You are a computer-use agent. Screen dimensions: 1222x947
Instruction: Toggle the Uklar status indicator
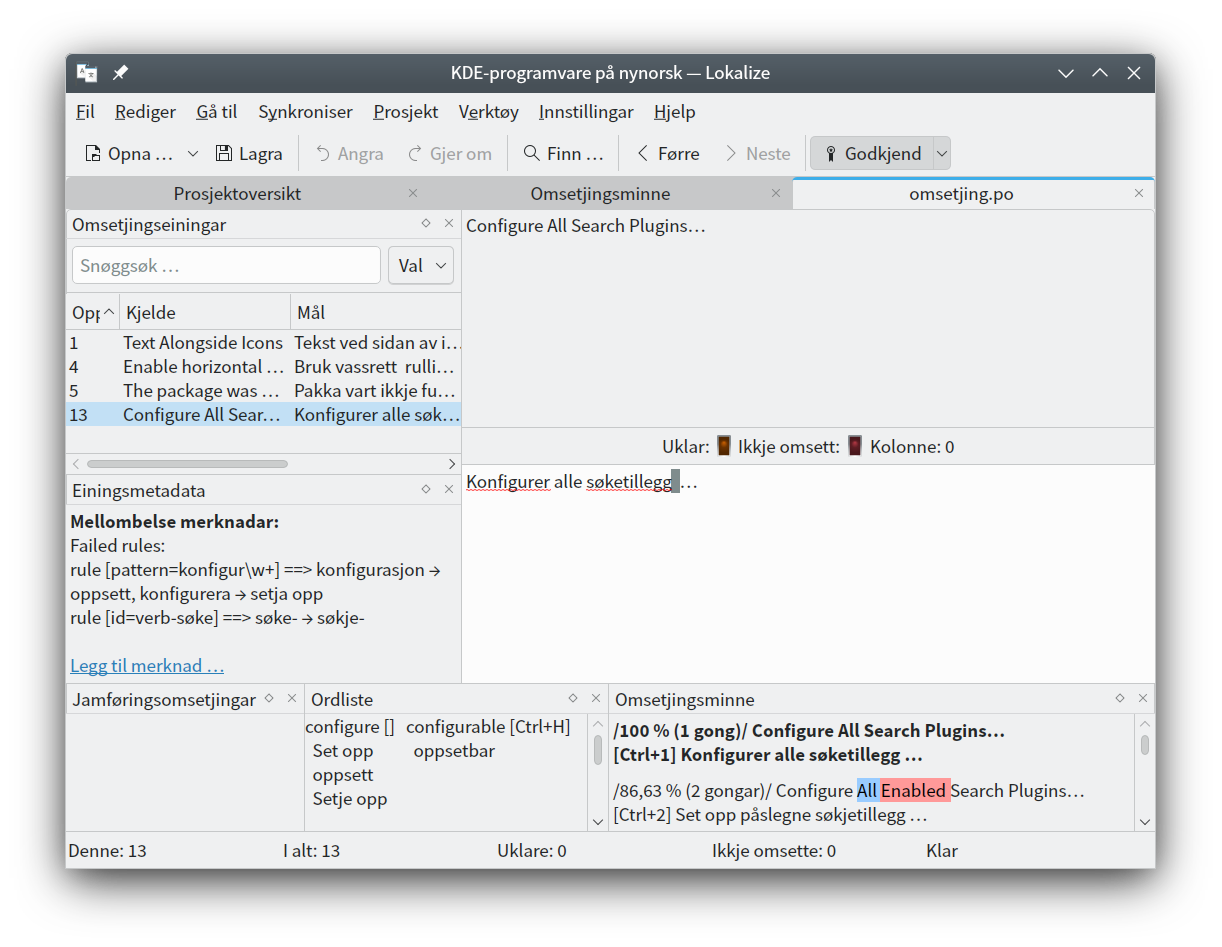click(x=724, y=446)
